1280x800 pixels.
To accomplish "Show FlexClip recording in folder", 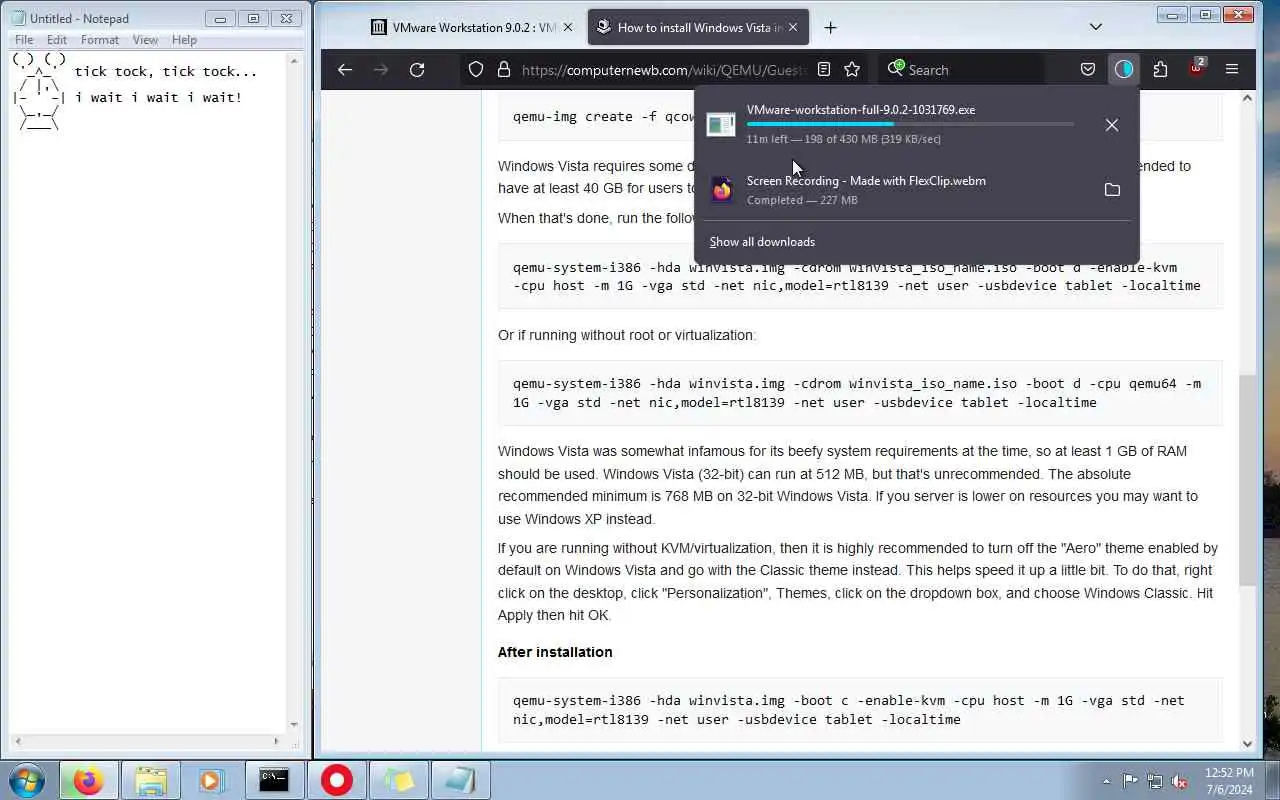I will coord(1112,189).
